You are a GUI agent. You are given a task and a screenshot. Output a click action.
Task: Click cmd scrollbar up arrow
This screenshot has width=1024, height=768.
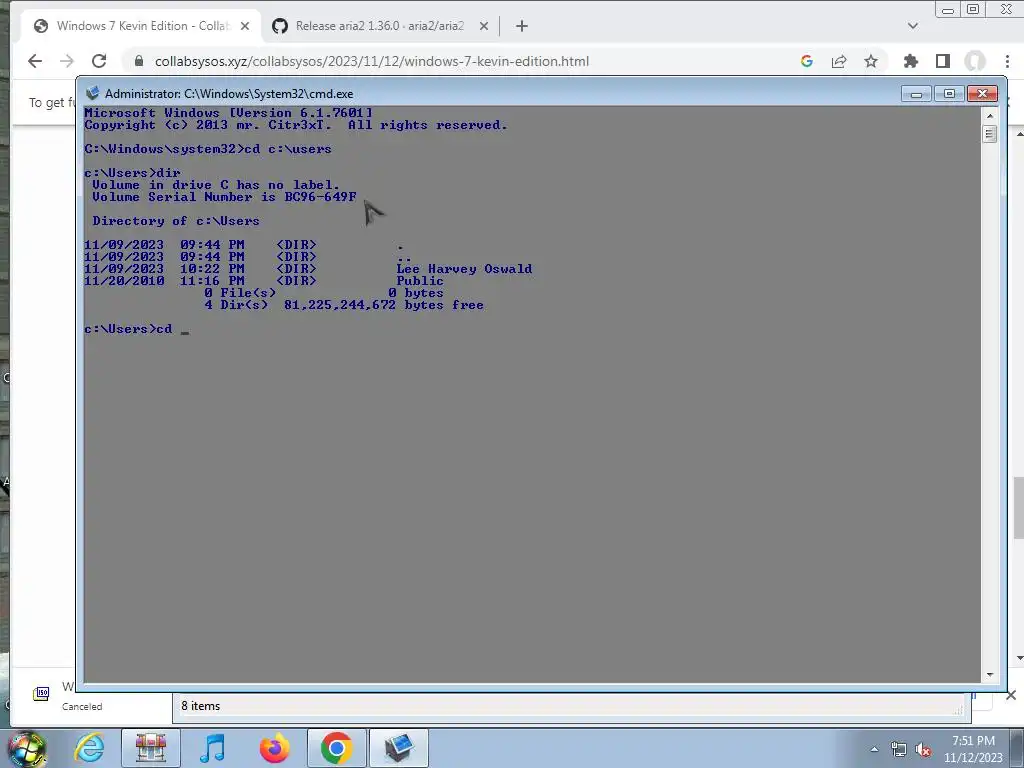[989, 116]
